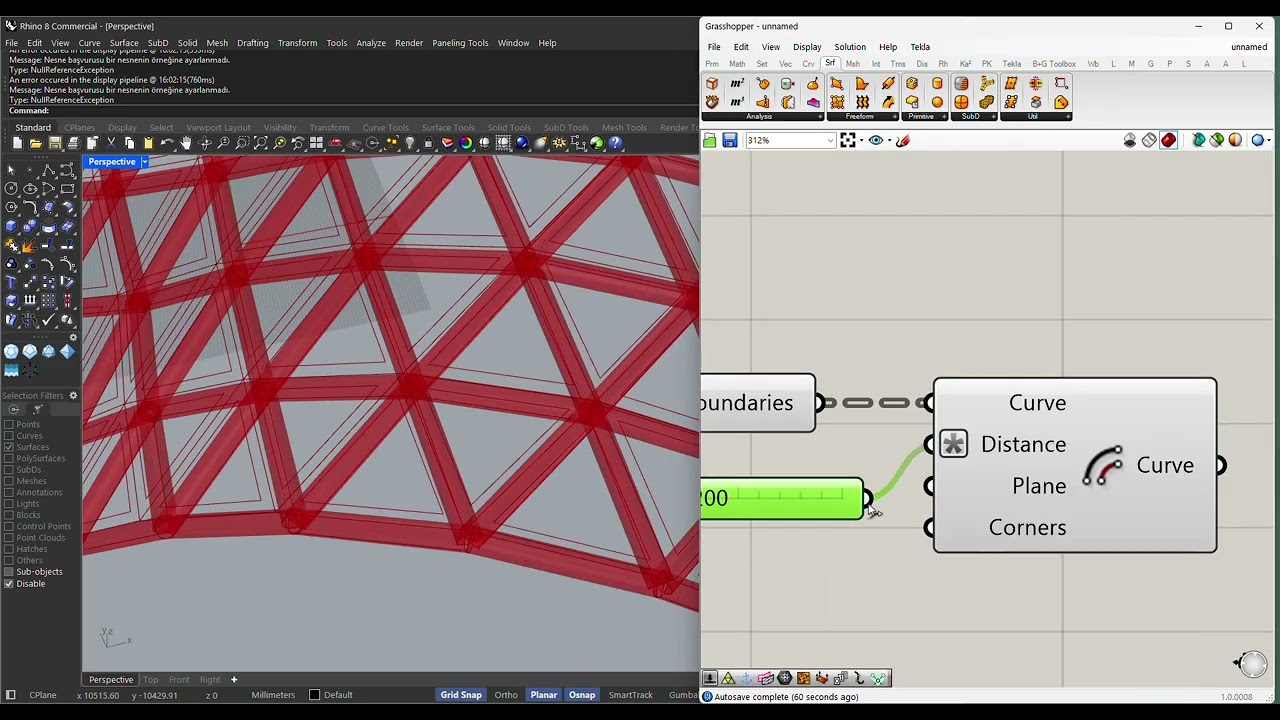Click the Cylinder component in Primitive panel
The width and height of the screenshot is (1280, 720).
coord(937,84)
